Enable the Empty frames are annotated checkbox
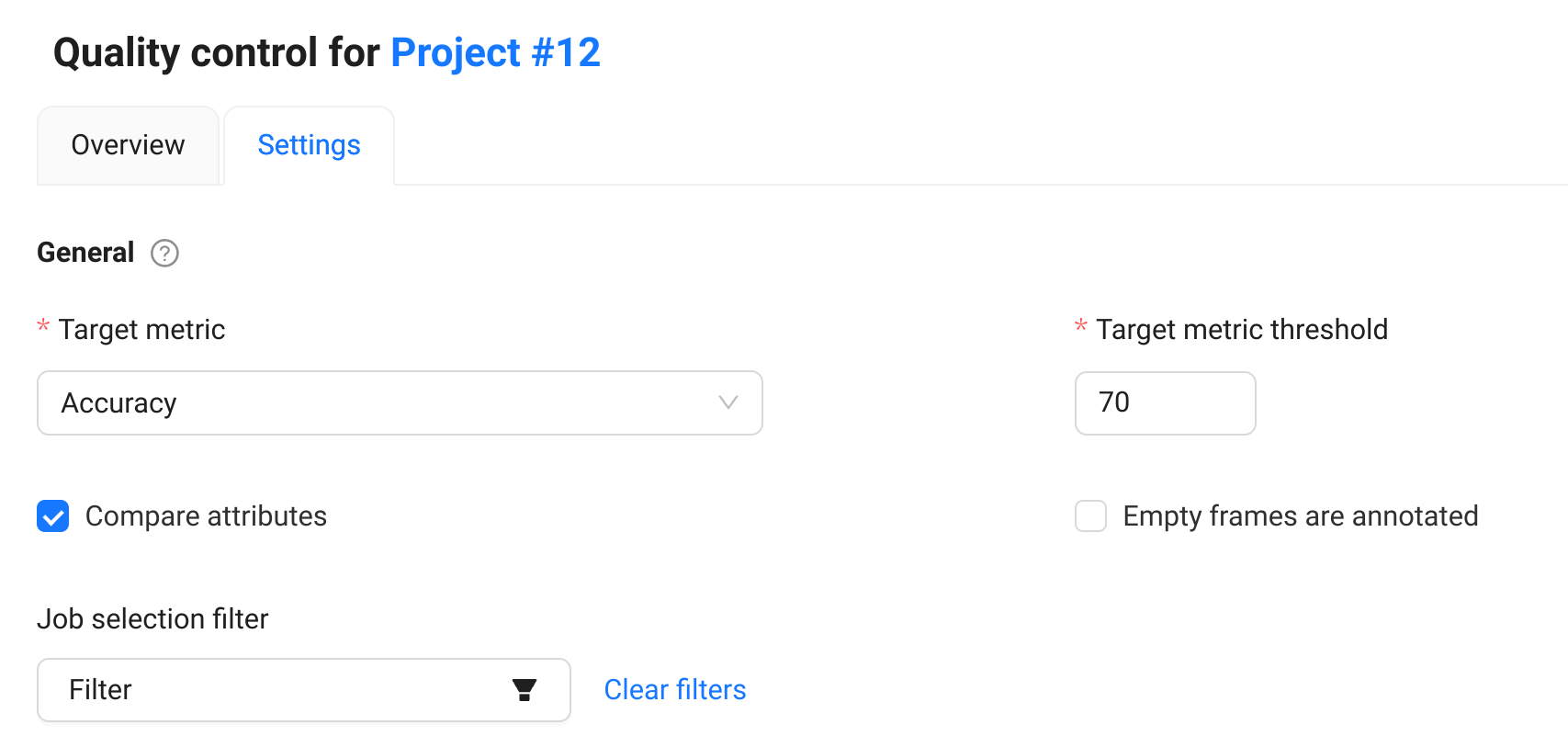The width and height of the screenshot is (1568, 736). [1090, 516]
